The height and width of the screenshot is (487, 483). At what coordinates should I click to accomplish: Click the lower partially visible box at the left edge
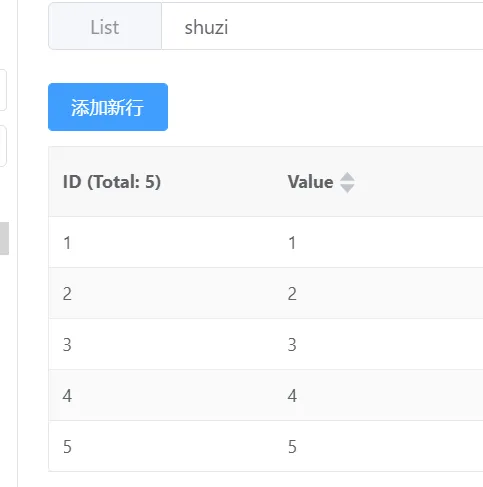tap(3, 146)
